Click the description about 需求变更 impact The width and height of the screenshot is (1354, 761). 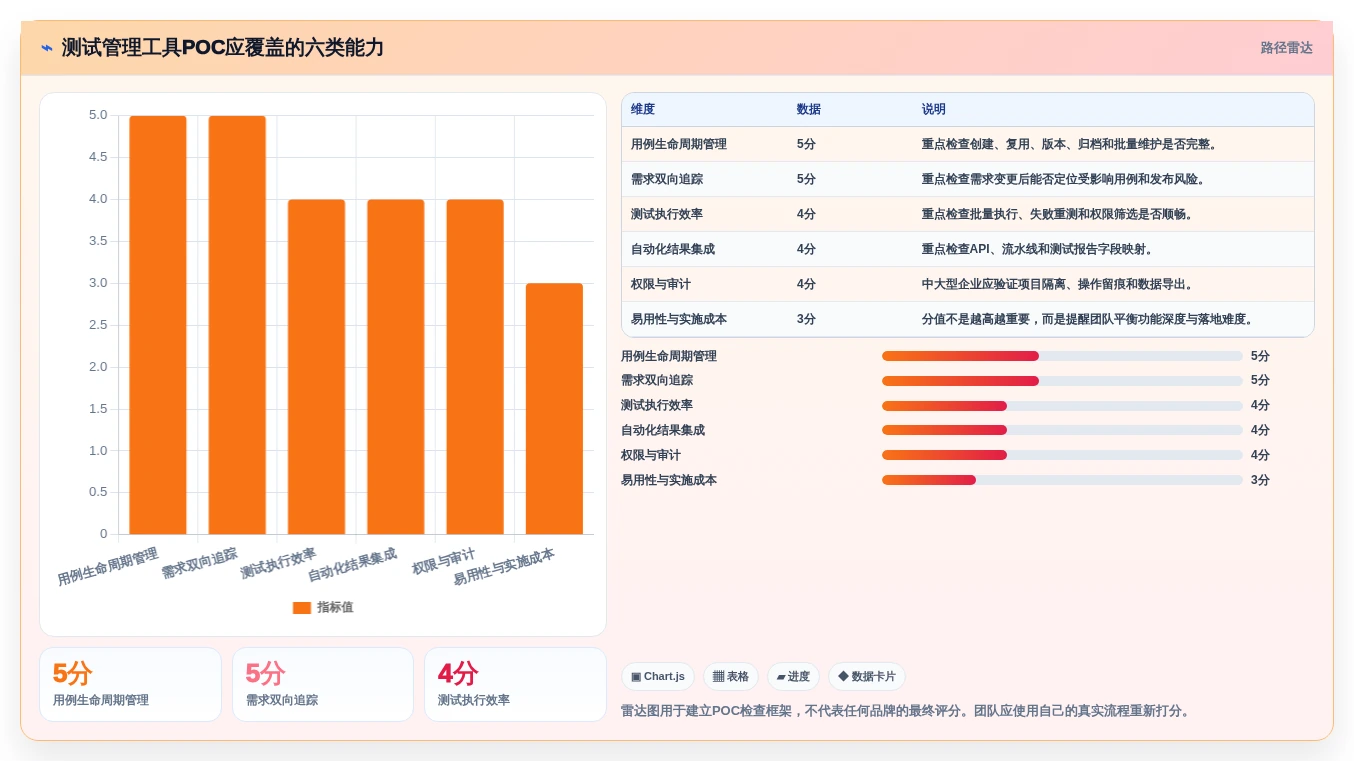click(1064, 179)
